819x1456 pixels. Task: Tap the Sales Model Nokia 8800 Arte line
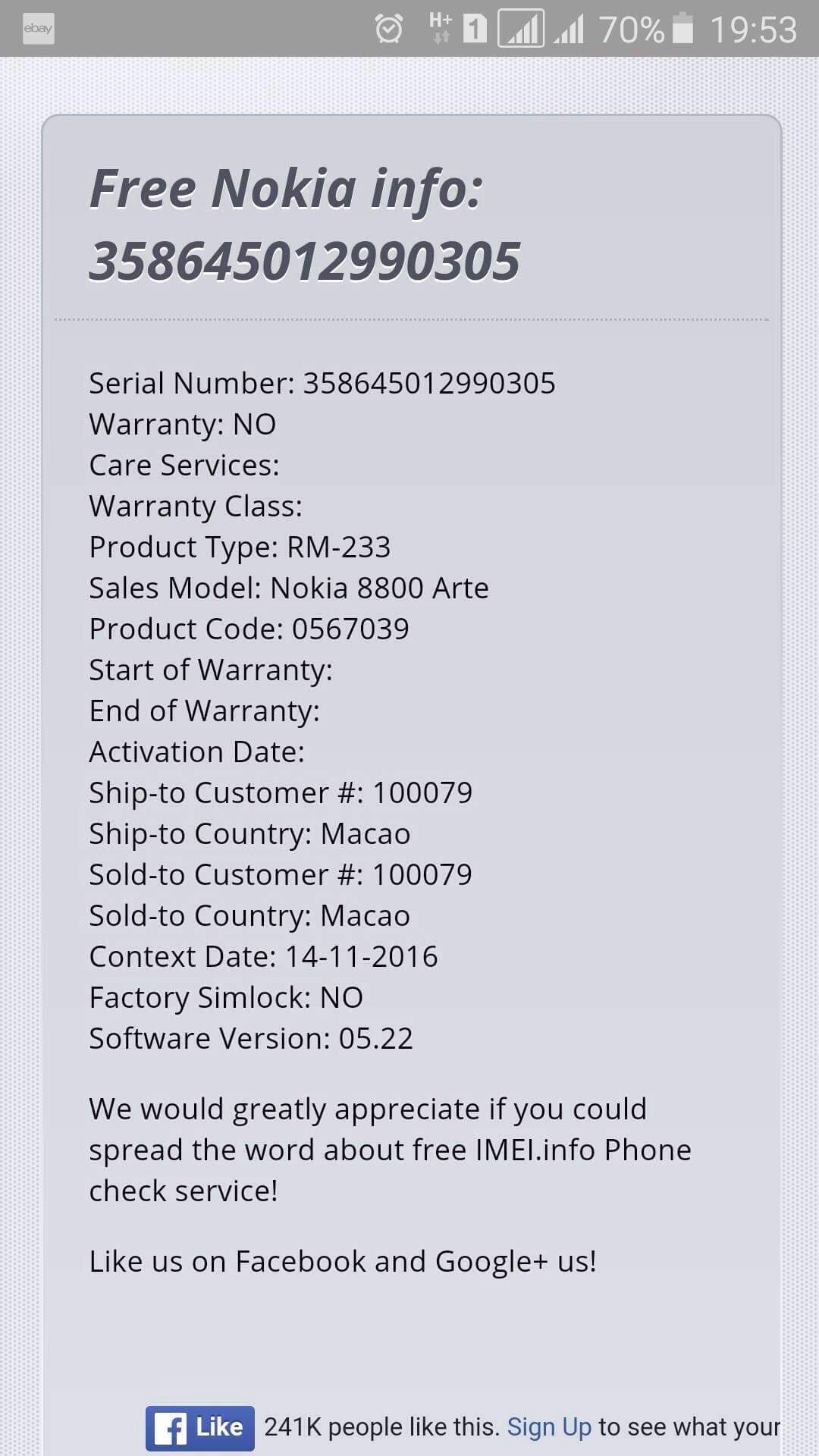289,588
